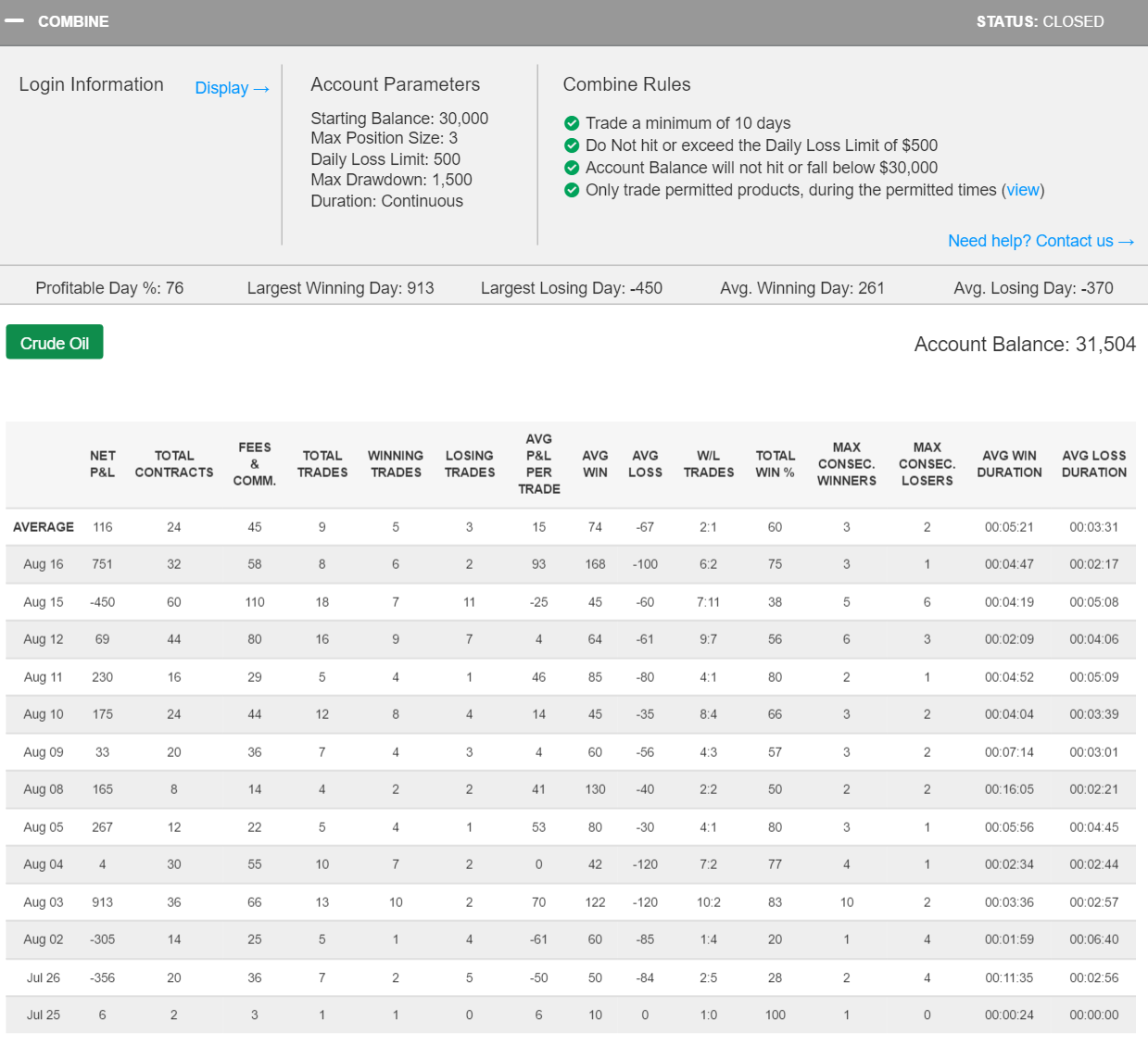Click the green checkmark beside "Trade a minimum of 10 days"
1148x1046 pixels.
pos(571,122)
